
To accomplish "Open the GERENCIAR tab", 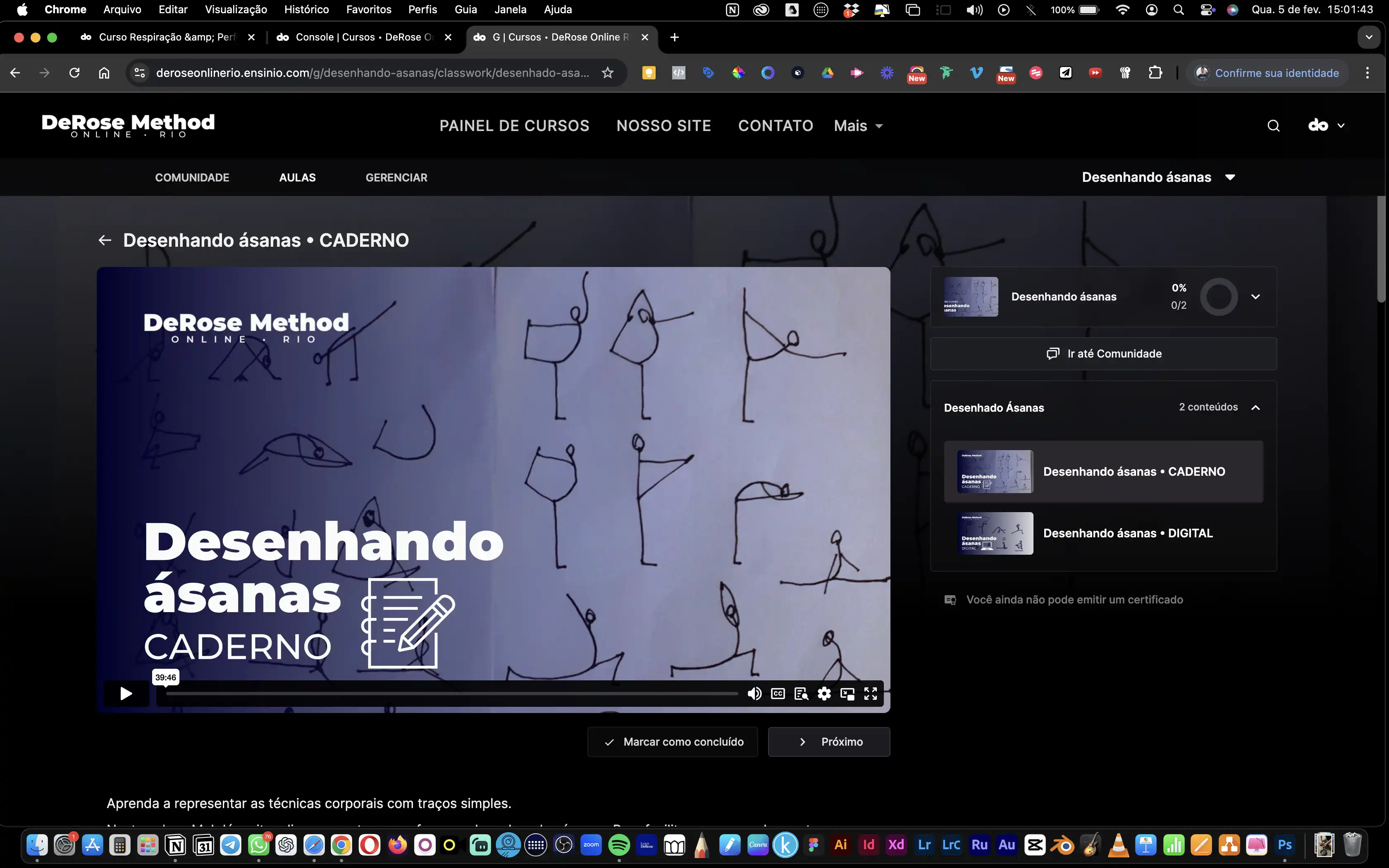I will click(x=396, y=177).
